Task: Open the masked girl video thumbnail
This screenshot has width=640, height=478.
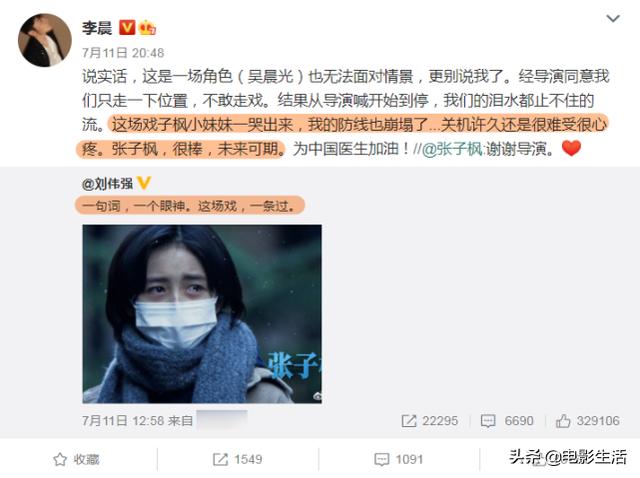Action: click(x=202, y=314)
